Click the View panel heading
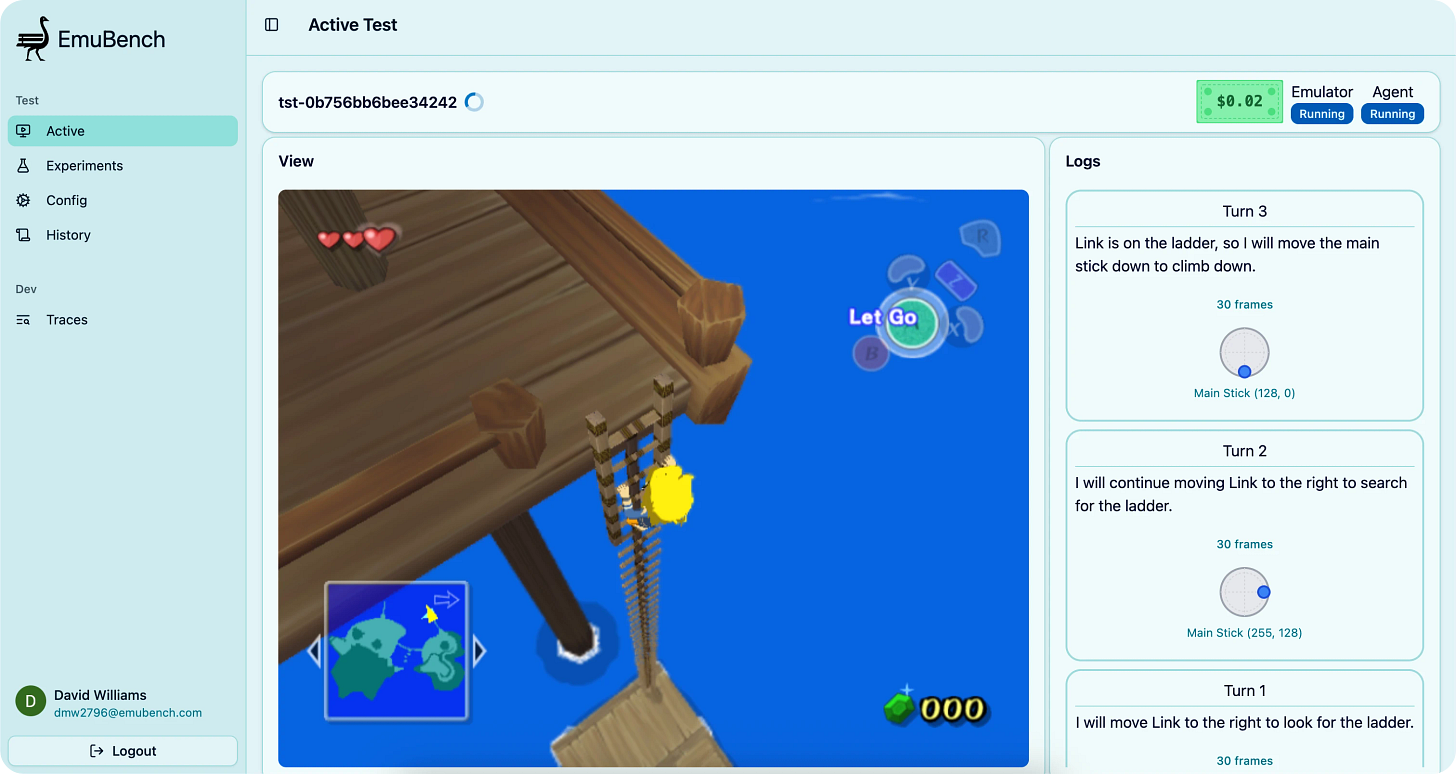Image resolution: width=1456 pixels, height=774 pixels. 296,161
